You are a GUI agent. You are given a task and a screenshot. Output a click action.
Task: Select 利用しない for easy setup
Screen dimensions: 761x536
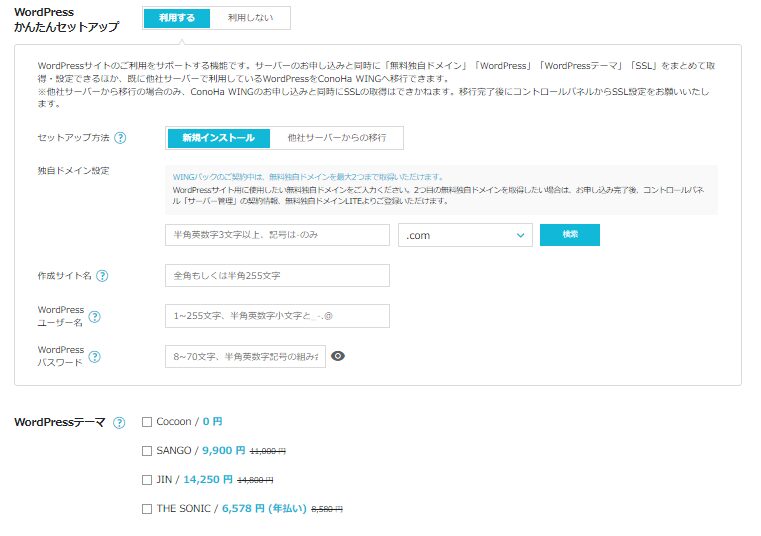pos(250,18)
